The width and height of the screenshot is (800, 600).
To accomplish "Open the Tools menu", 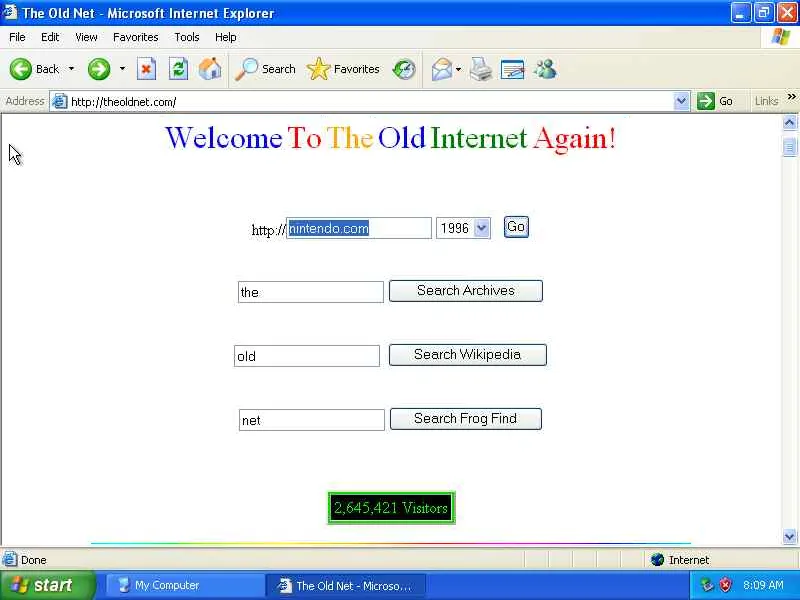I will click(x=187, y=37).
